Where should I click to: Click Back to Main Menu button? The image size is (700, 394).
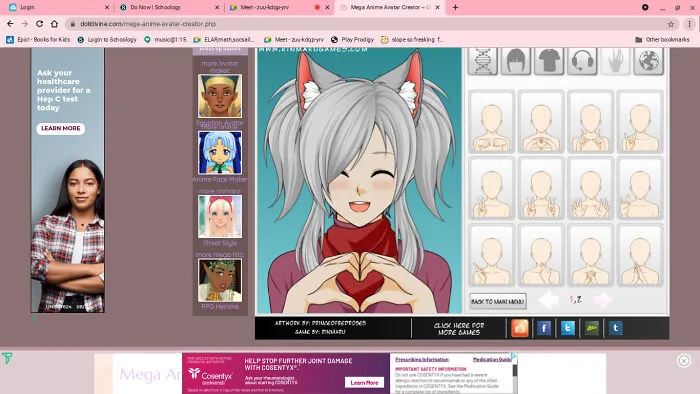click(x=498, y=301)
